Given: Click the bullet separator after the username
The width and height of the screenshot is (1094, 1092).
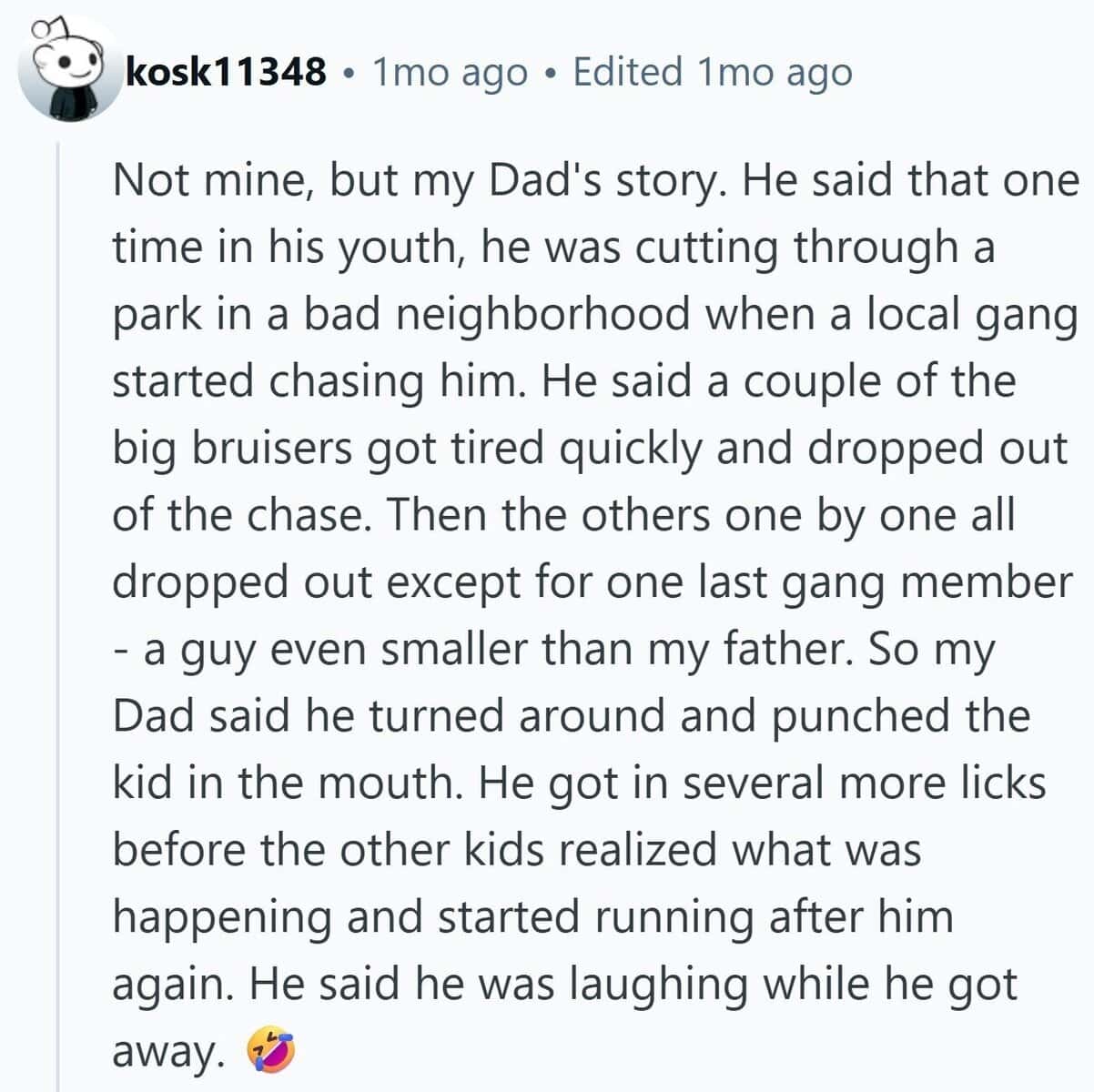Looking at the screenshot, I should [349, 73].
